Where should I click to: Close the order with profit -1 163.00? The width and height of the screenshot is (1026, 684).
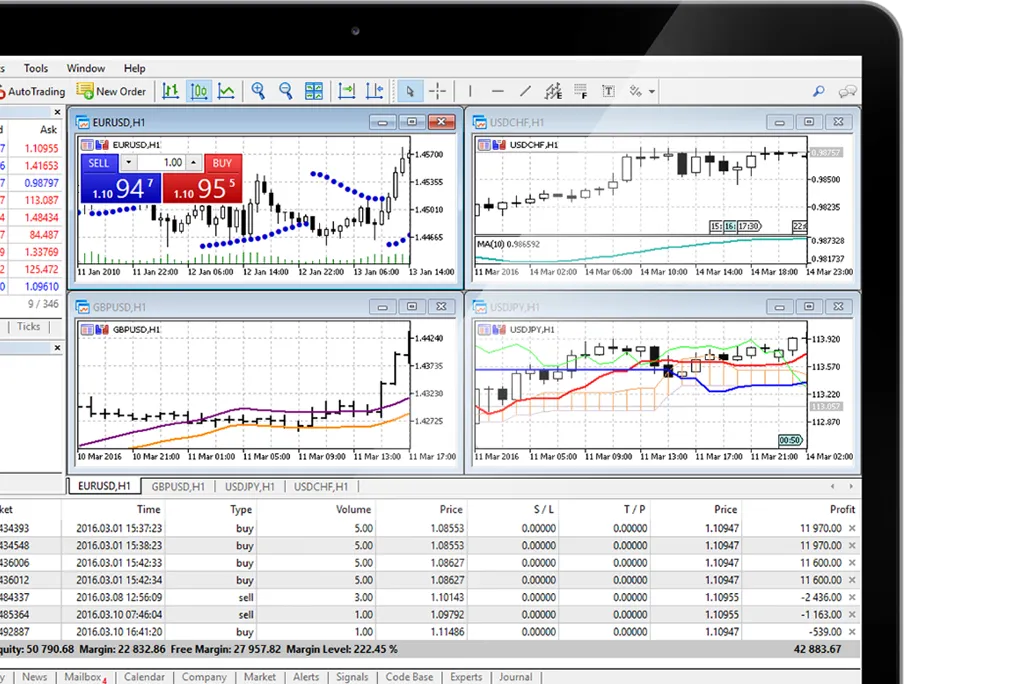[852, 615]
